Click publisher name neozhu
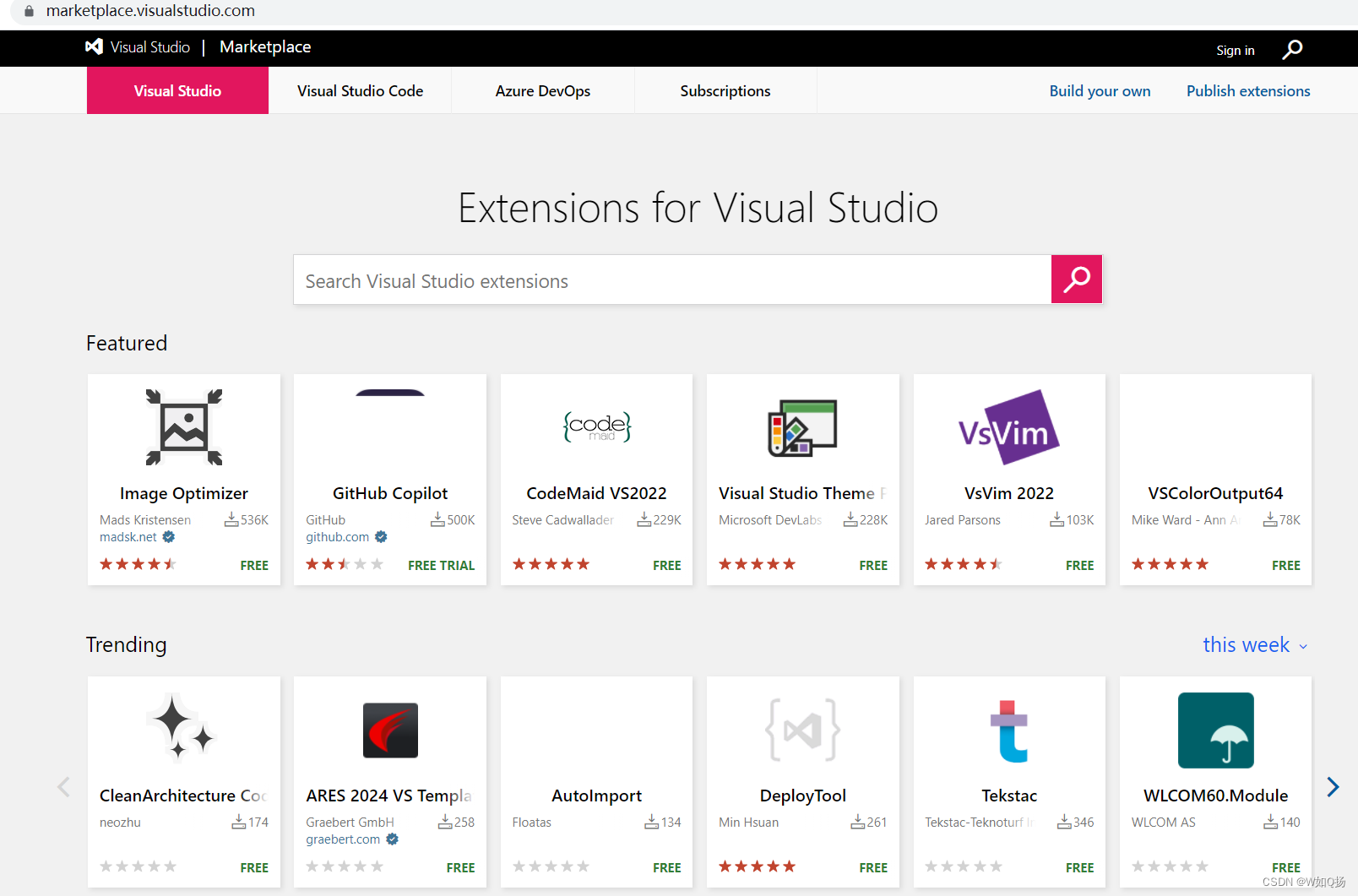The image size is (1358, 896). coord(120,823)
